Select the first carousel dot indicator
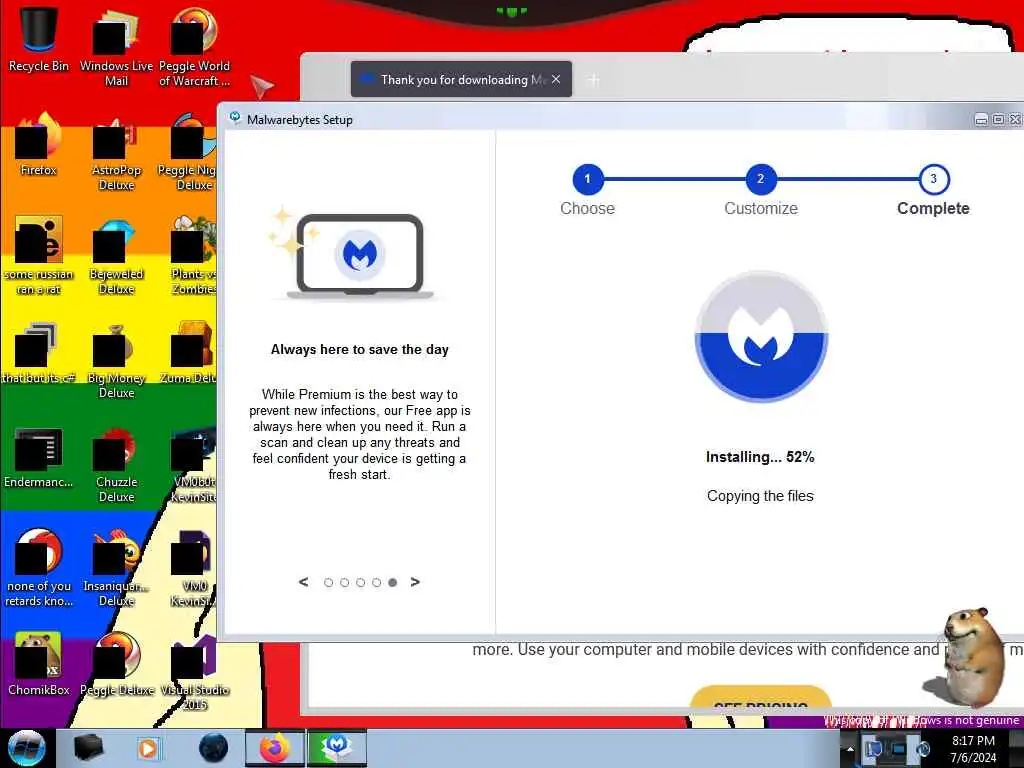This screenshot has width=1024, height=768. click(328, 583)
